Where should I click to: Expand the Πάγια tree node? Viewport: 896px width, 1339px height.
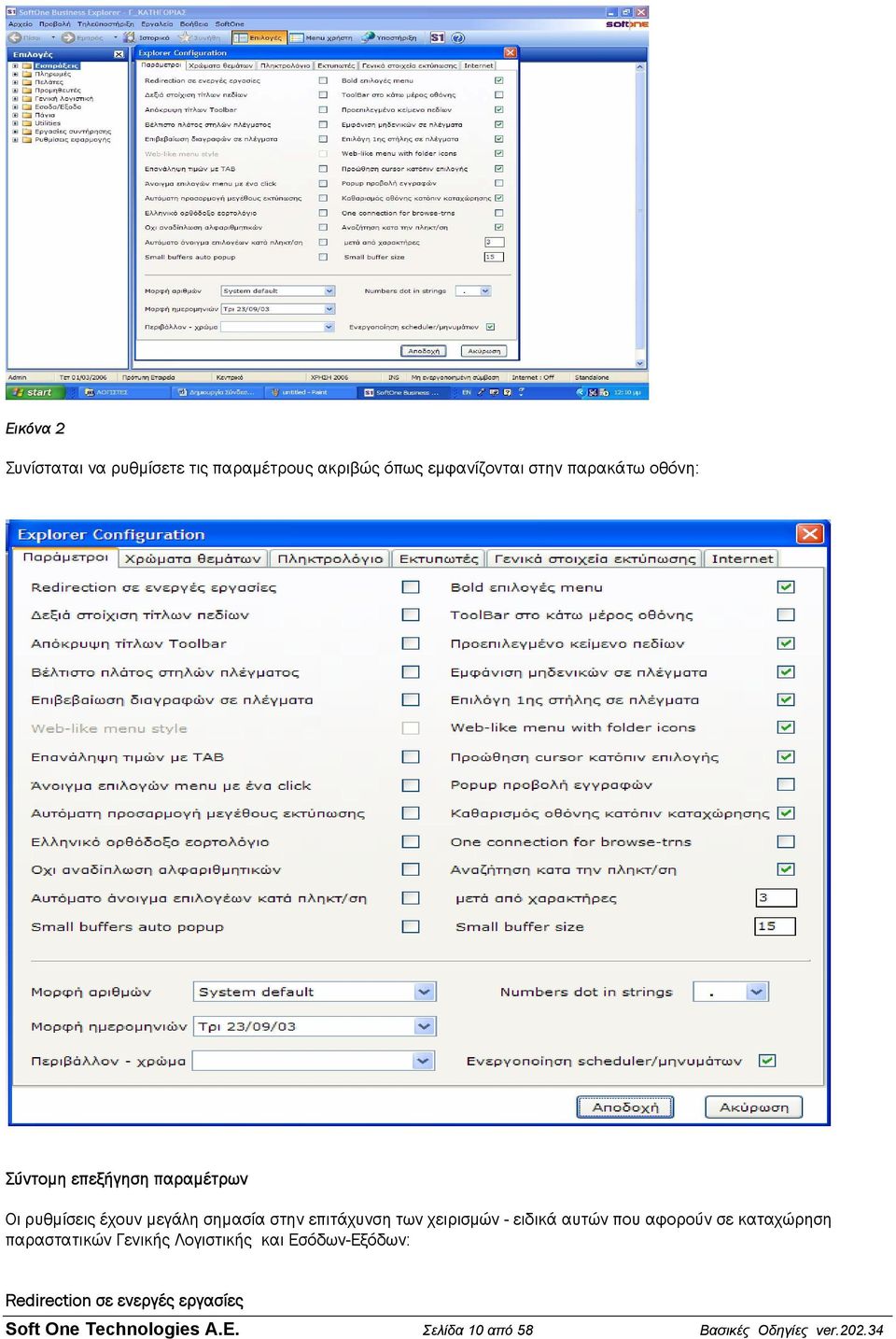(15, 116)
